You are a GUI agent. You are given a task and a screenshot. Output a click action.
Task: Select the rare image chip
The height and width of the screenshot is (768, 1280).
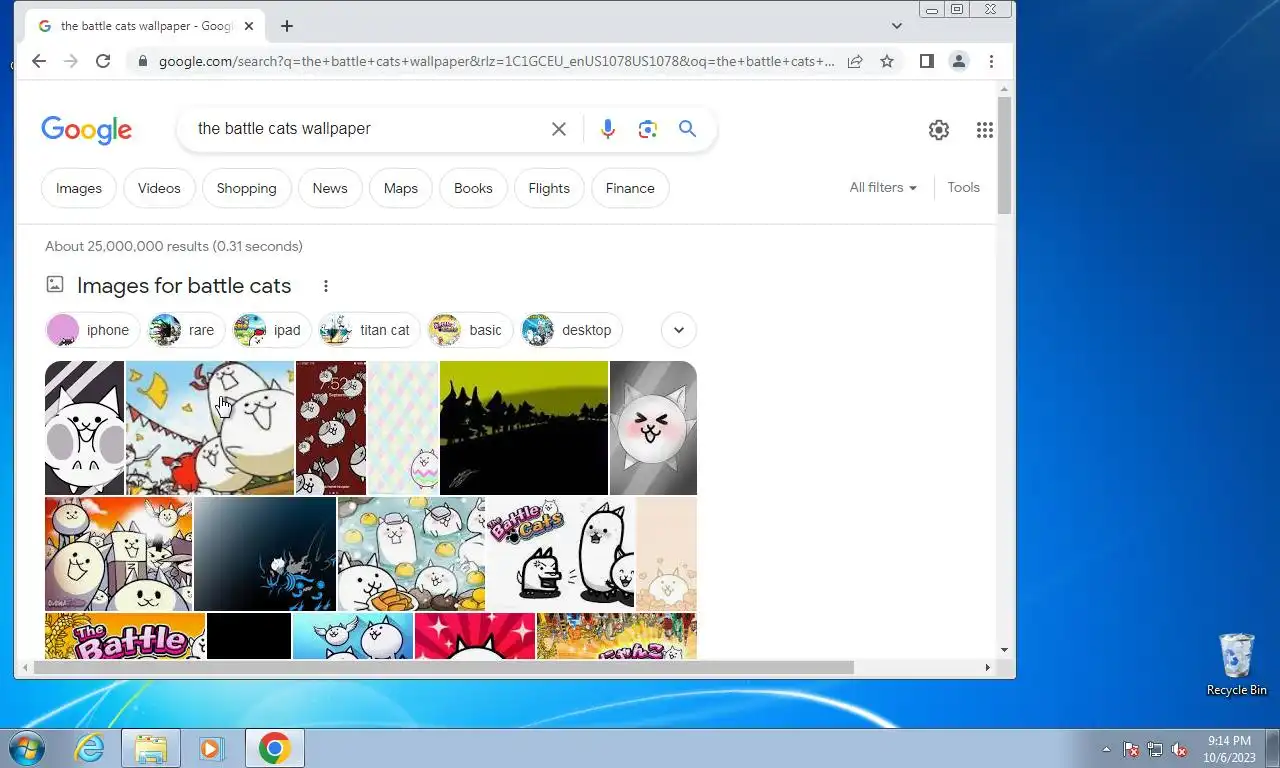(184, 330)
